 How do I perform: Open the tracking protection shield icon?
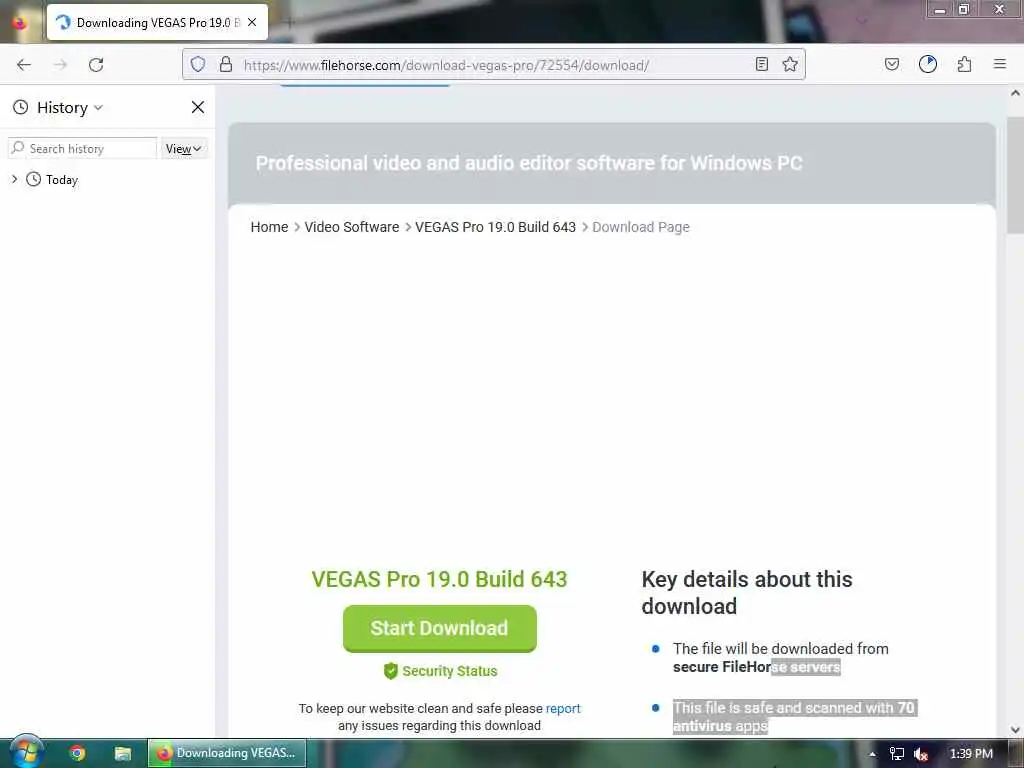(x=198, y=64)
